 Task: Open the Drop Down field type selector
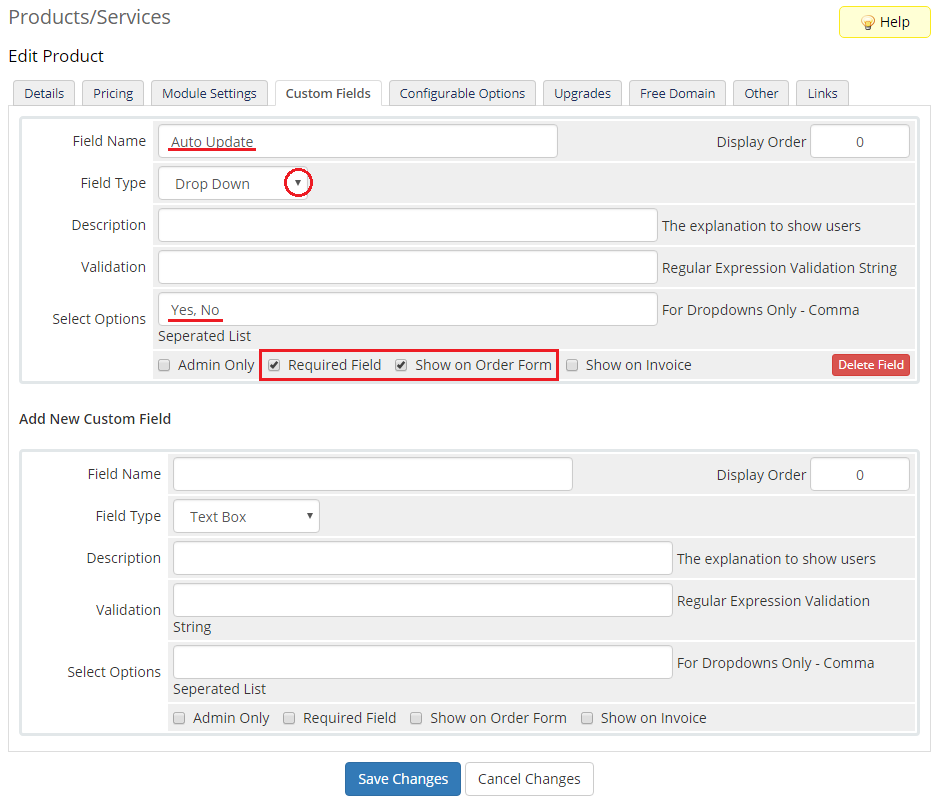point(233,184)
